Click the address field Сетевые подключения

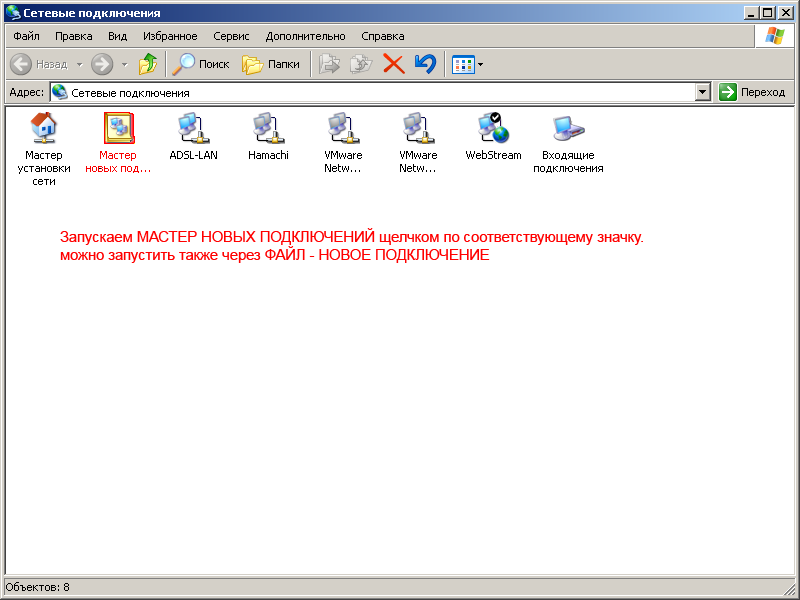[x=372, y=92]
